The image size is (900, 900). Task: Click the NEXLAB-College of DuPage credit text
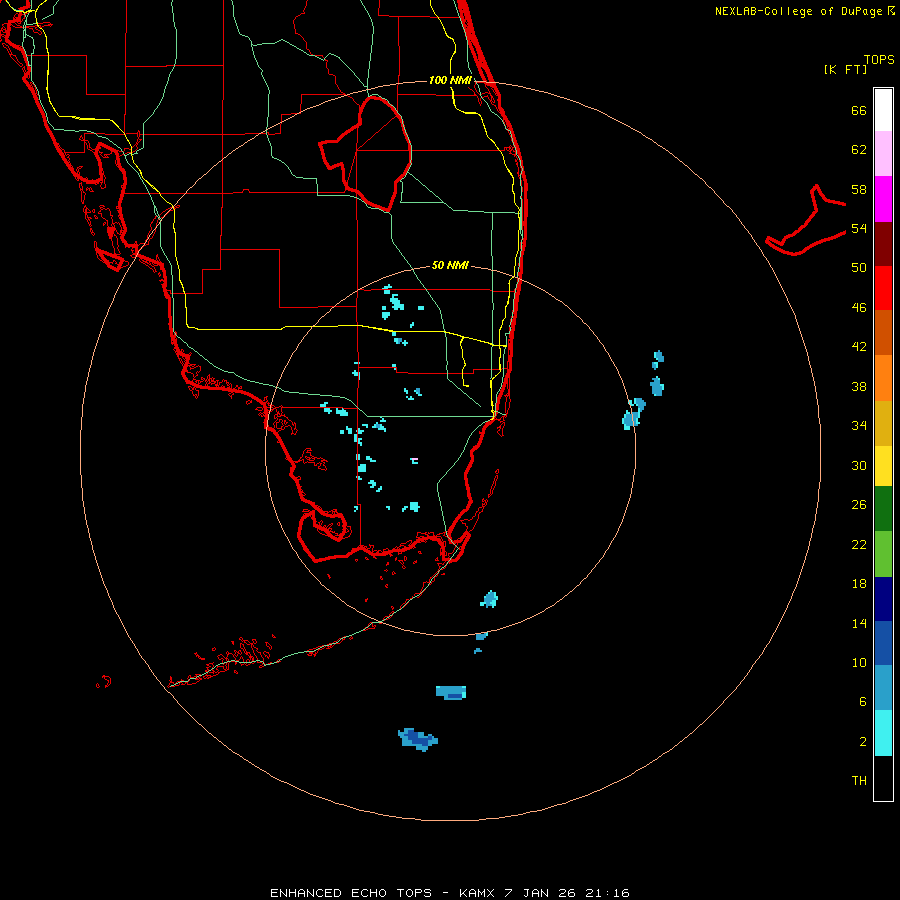[x=798, y=11]
